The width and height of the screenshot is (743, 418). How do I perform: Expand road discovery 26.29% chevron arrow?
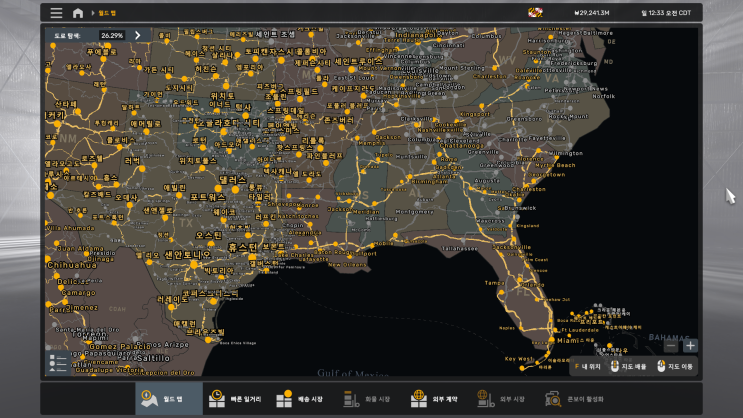pyautogui.click(x=138, y=35)
